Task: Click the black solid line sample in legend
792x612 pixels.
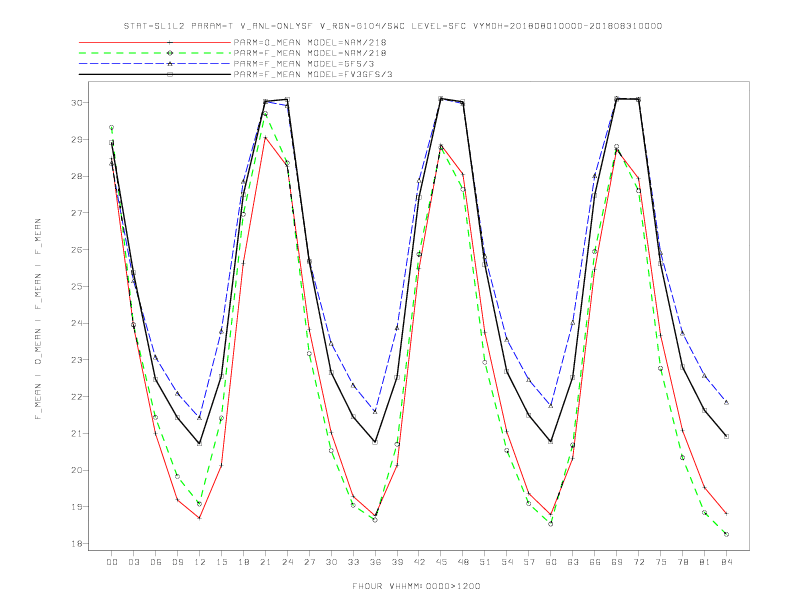Action: (x=155, y=74)
